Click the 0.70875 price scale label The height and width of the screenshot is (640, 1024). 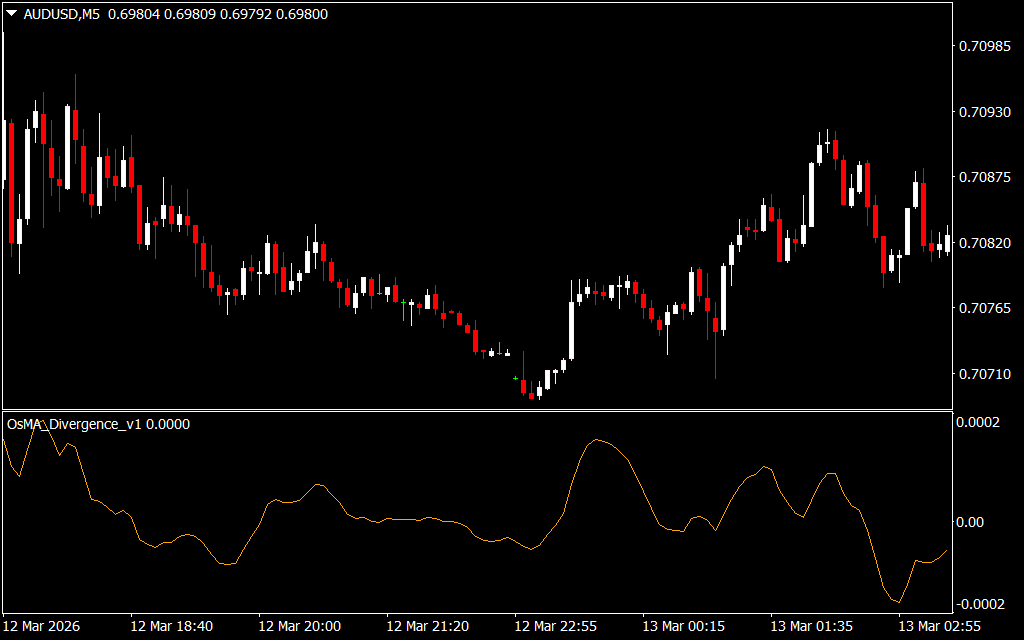tap(985, 177)
